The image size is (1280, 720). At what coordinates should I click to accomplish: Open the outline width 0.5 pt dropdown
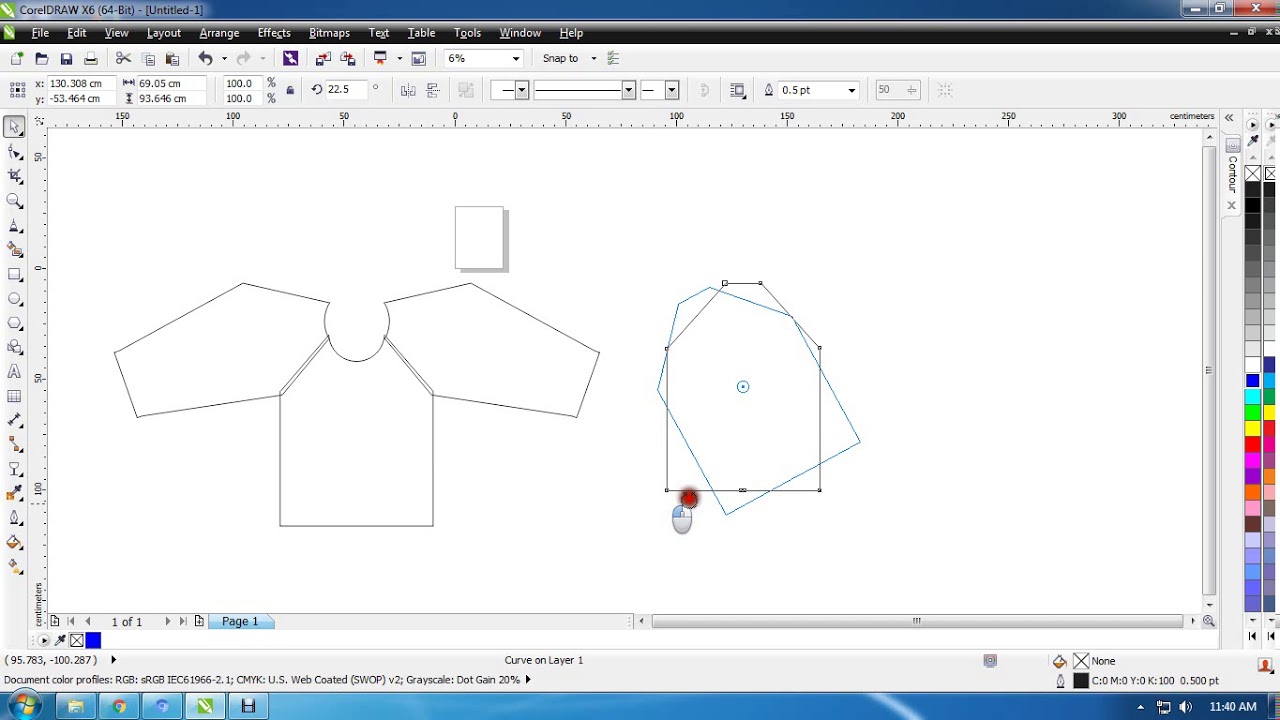(852, 90)
